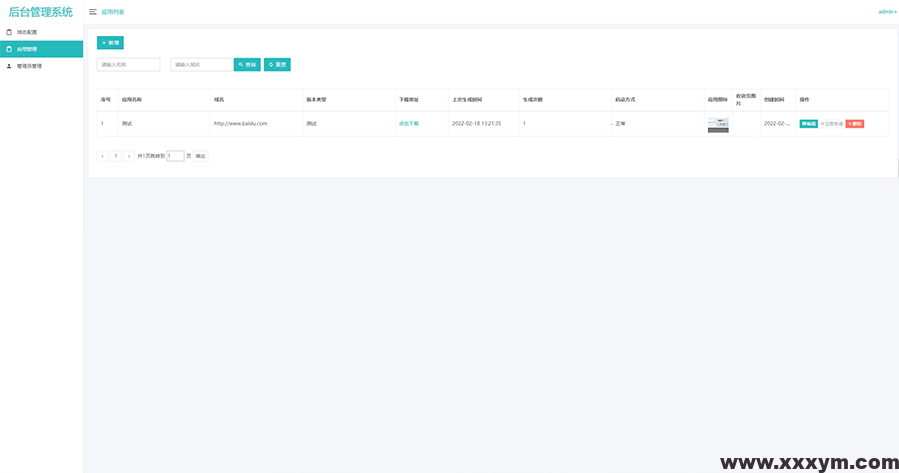Click the 域名配置 sidebar icon
This screenshot has width=899, height=473.
10,32
